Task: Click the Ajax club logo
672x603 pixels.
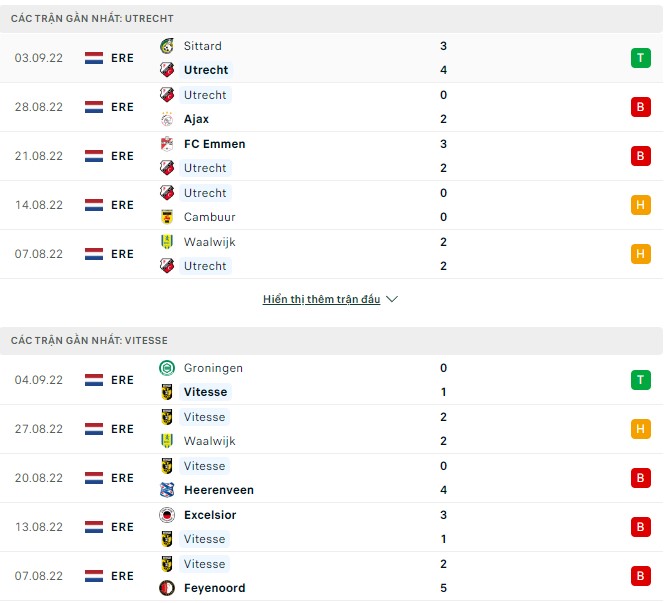Action: (x=167, y=119)
